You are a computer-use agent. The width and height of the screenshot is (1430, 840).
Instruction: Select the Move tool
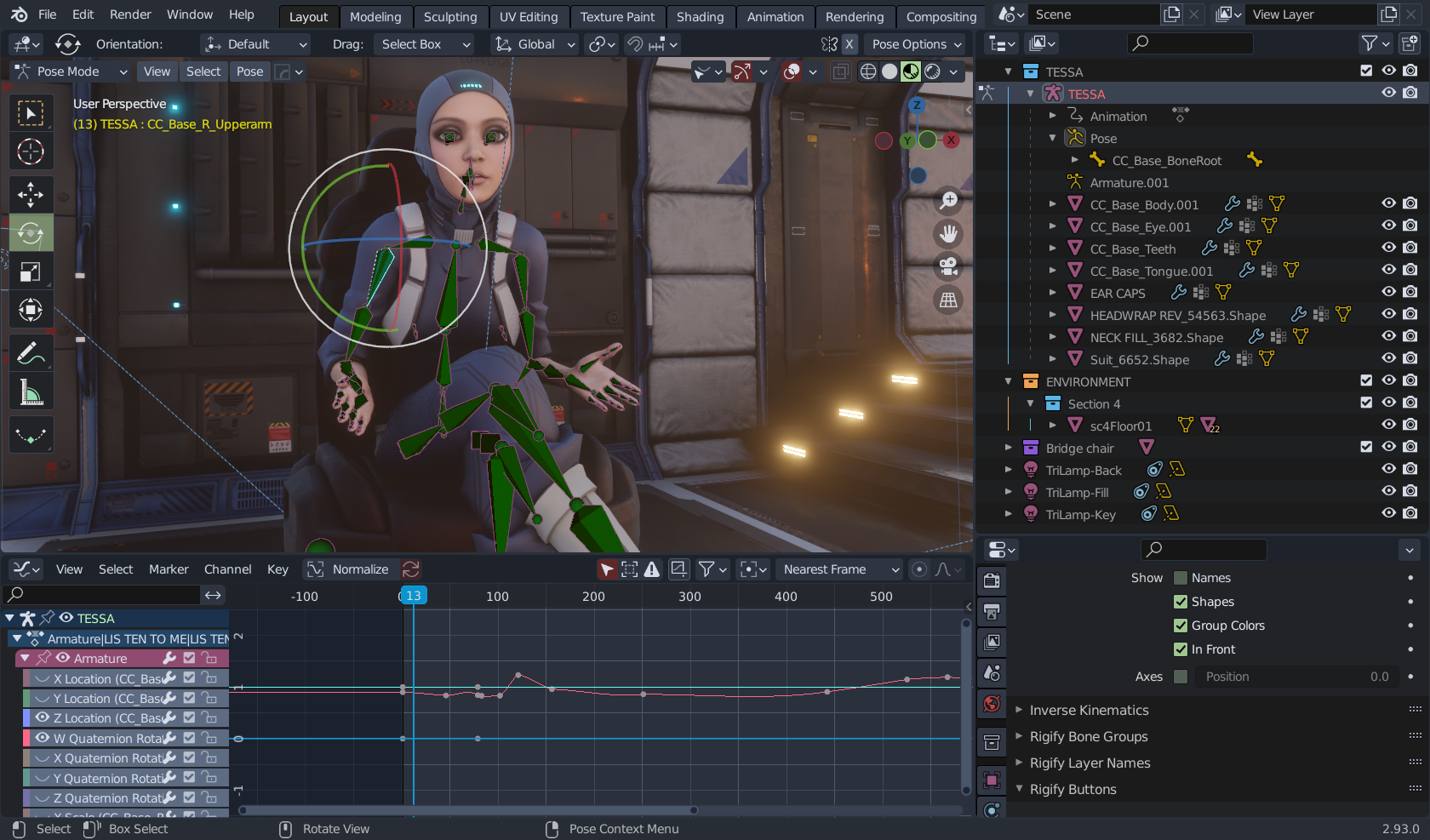[31, 195]
